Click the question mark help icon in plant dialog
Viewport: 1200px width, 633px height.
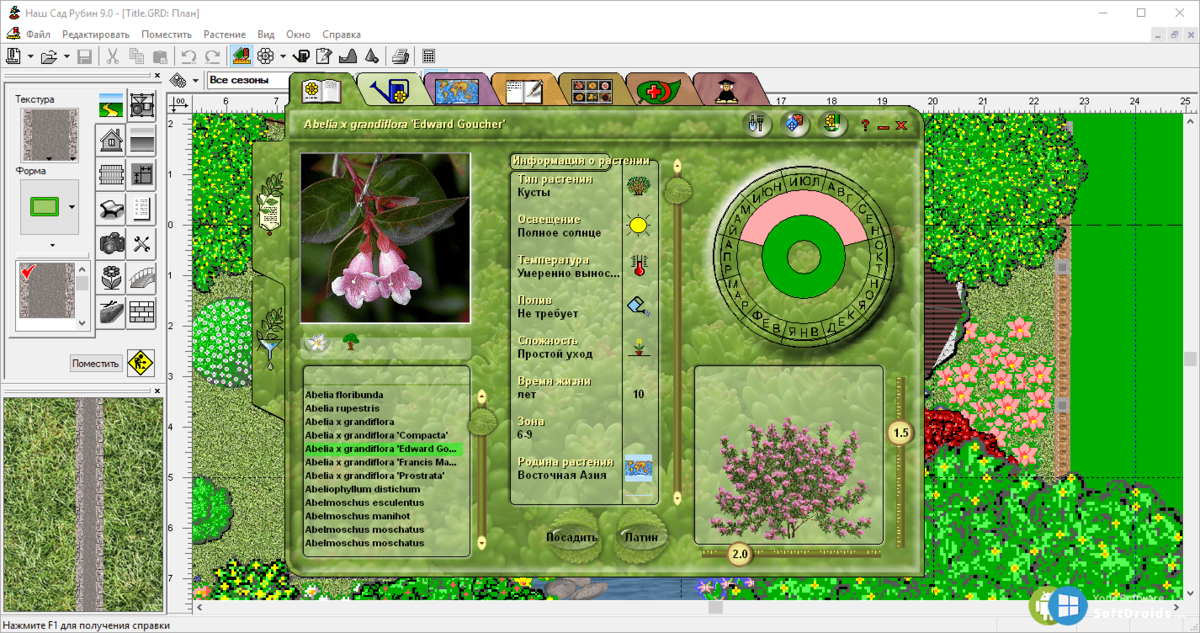[x=866, y=126]
